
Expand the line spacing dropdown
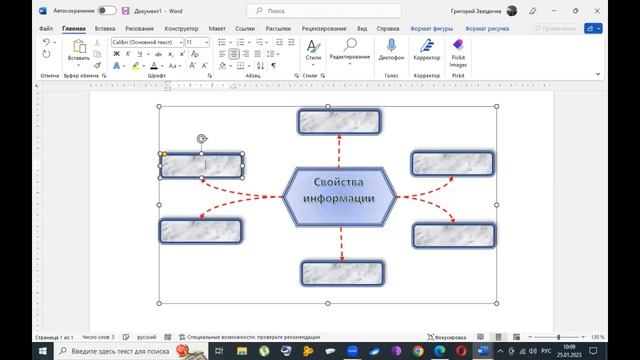point(278,54)
